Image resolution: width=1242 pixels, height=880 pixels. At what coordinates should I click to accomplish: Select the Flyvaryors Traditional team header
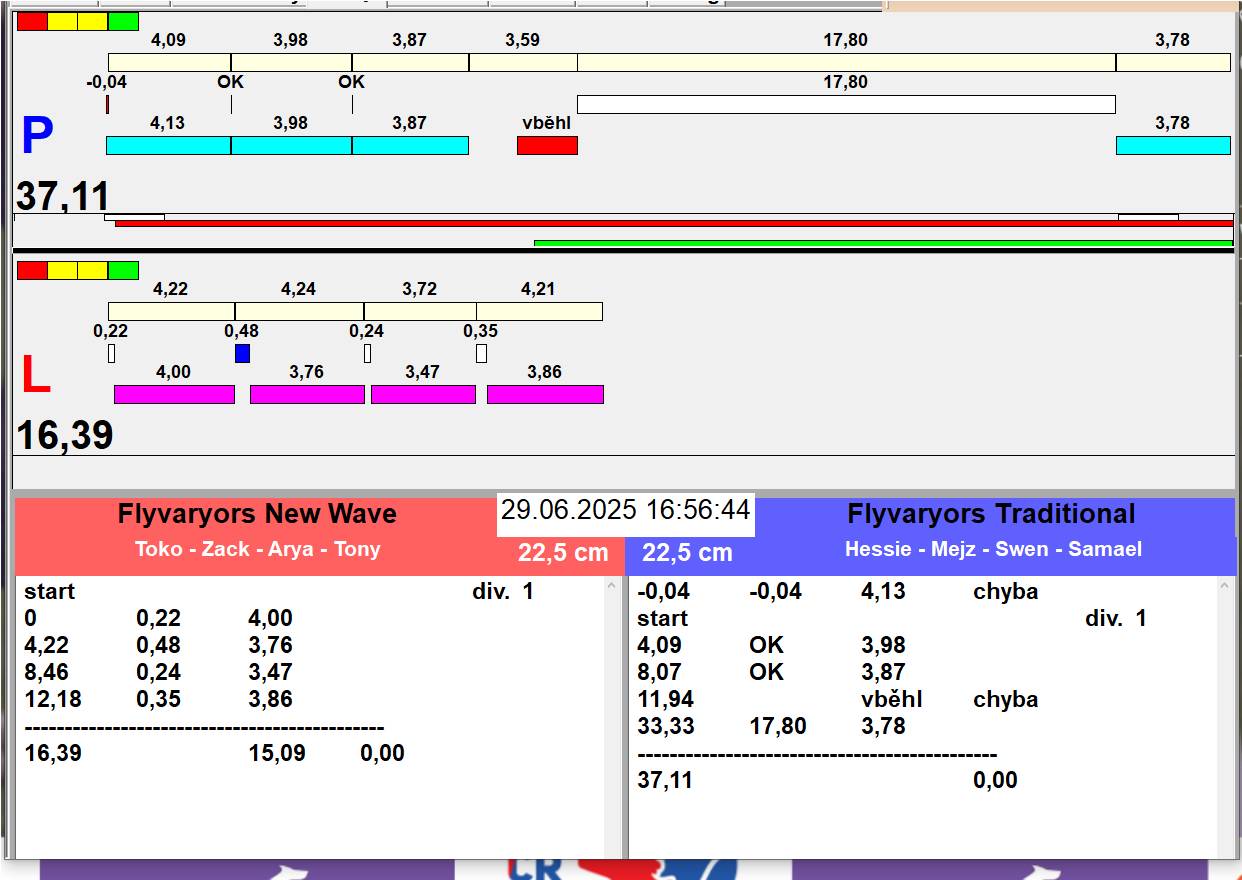(x=990, y=514)
